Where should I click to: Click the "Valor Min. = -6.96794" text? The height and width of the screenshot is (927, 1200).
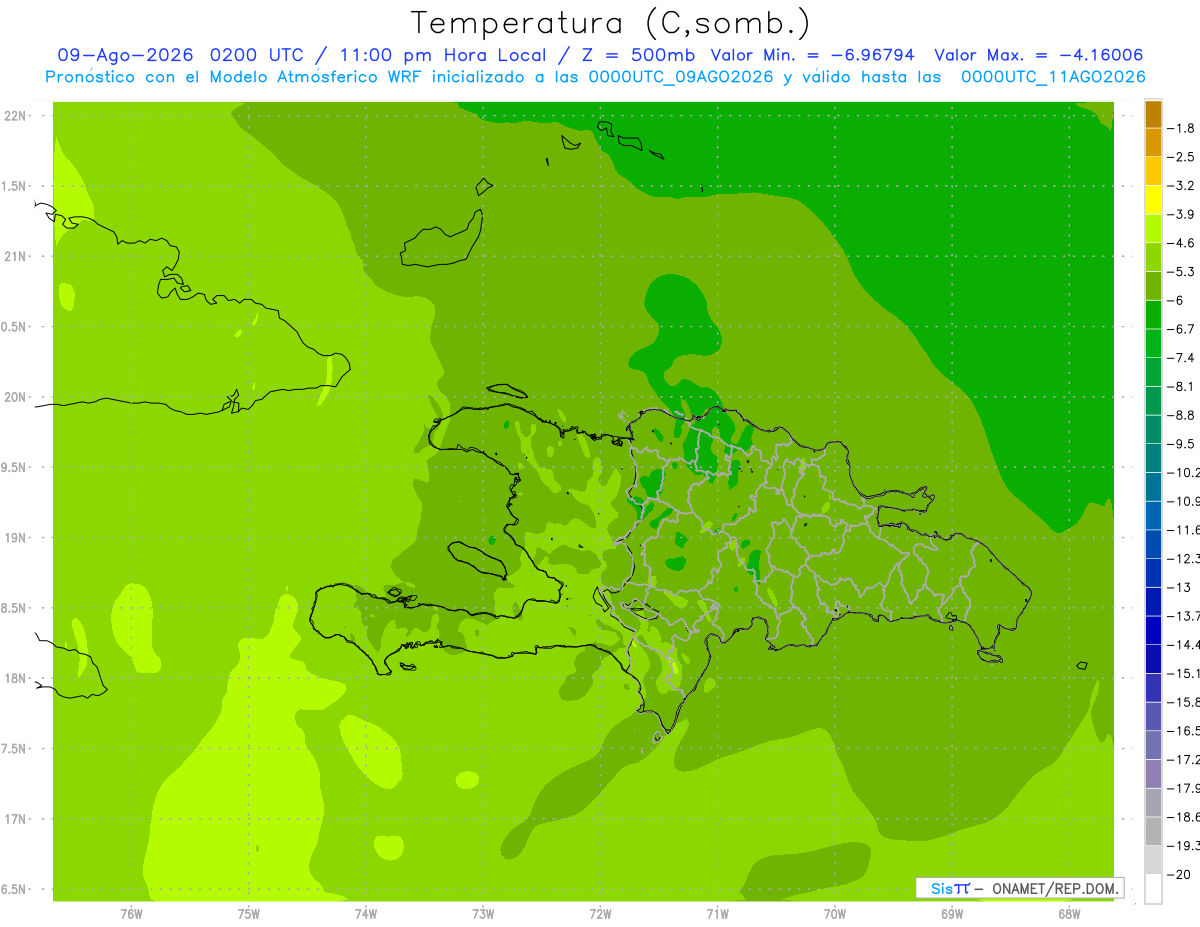click(812, 55)
